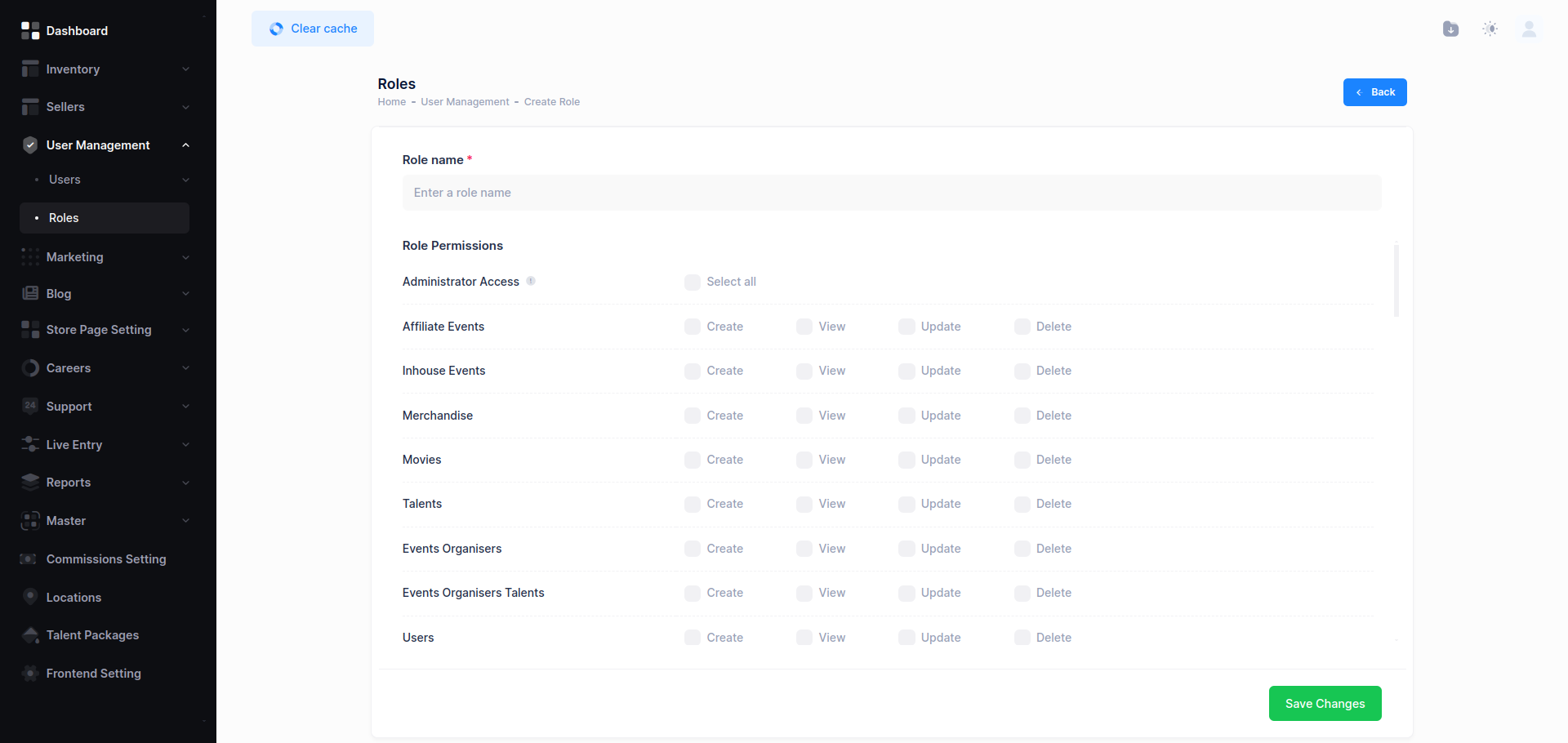Click the Commissions Setting sidebar icon
This screenshot has height=743, width=1568.
tap(30, 559)
